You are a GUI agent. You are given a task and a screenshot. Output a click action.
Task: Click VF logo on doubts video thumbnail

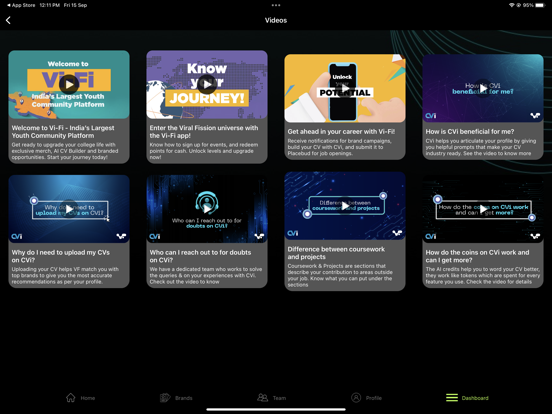point(259,237)
